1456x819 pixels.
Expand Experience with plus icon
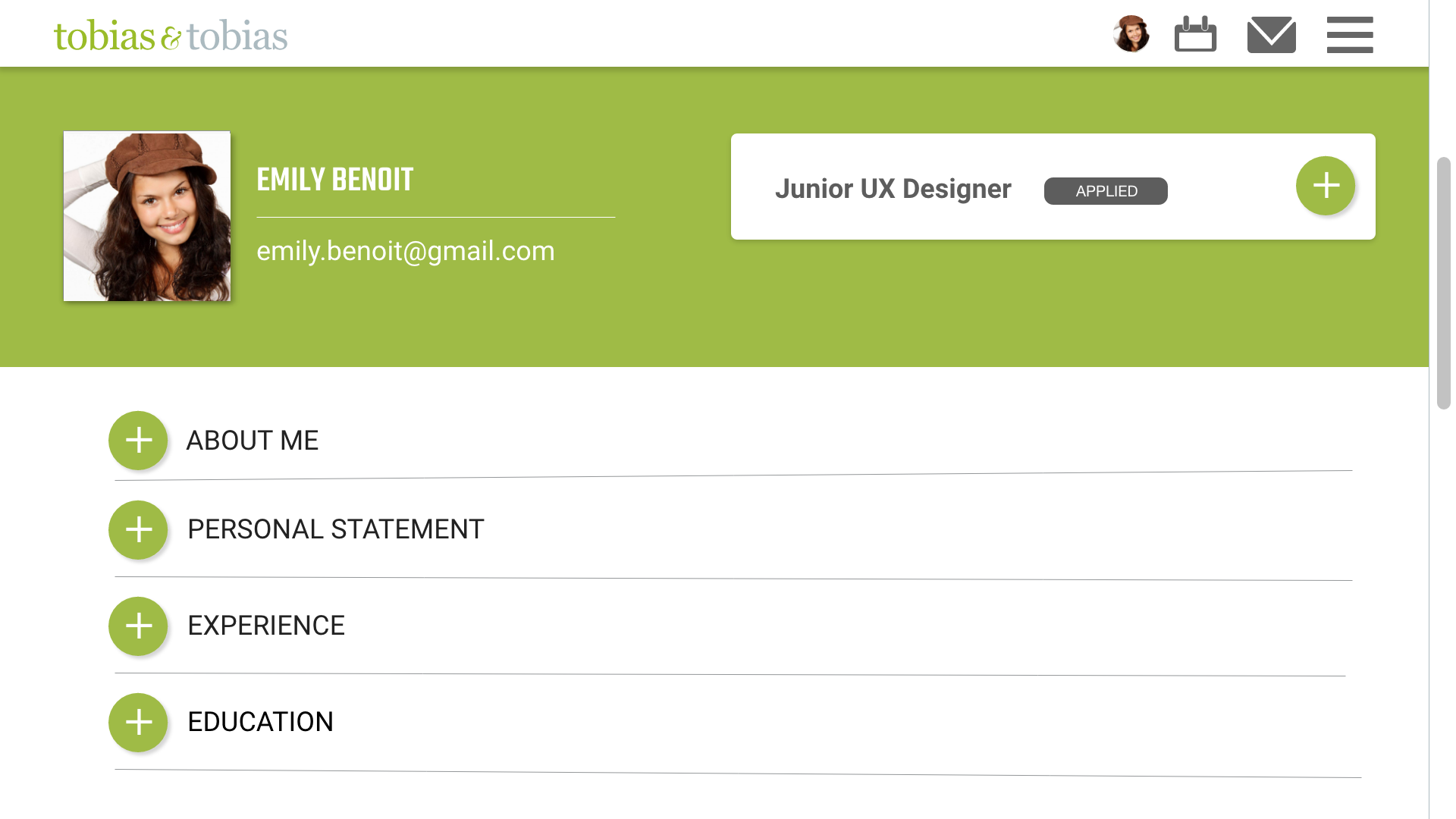pos(138,626)
